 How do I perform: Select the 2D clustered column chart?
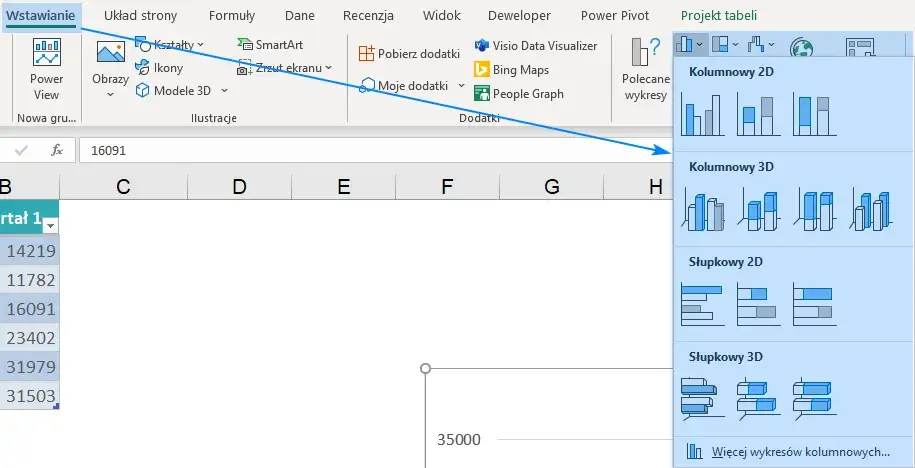point(702,114)
